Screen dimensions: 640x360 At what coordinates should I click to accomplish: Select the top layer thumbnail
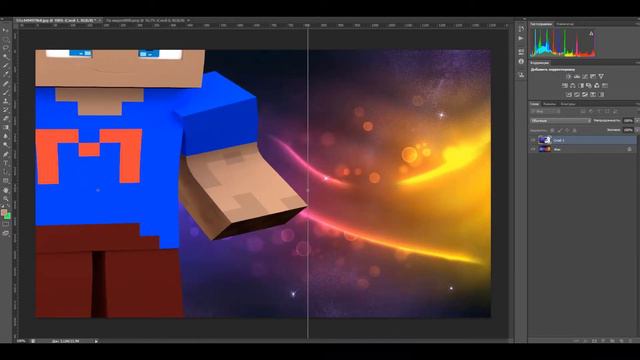(x=544, y=140)
